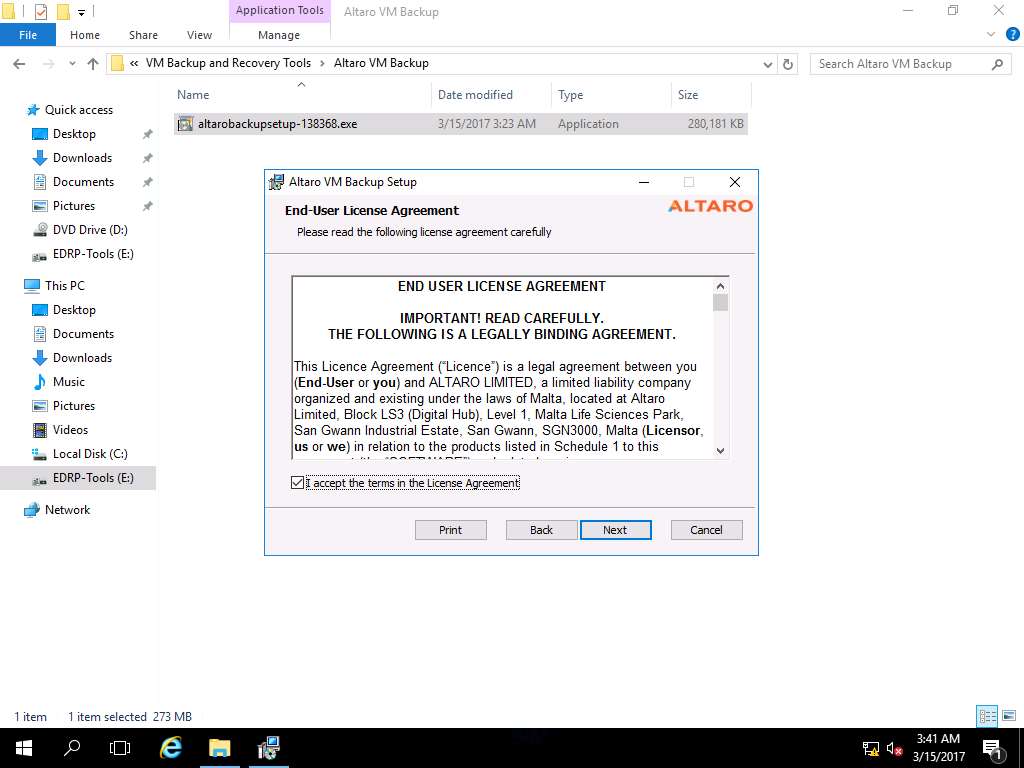Open Local Disk (C:) in sidebar

(x=90, y=454)
